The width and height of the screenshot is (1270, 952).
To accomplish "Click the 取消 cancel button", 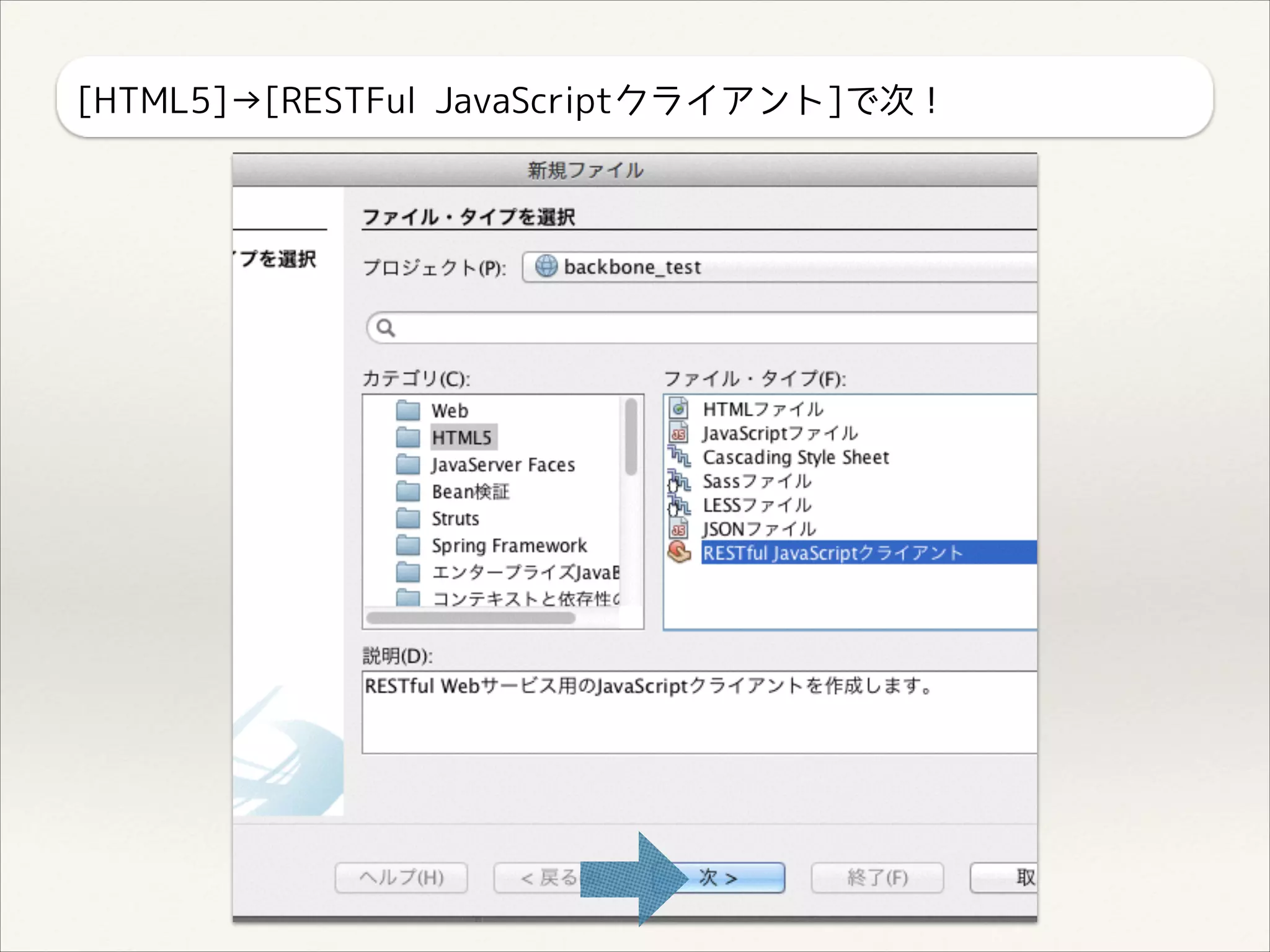I will (x=1004, y=878).
